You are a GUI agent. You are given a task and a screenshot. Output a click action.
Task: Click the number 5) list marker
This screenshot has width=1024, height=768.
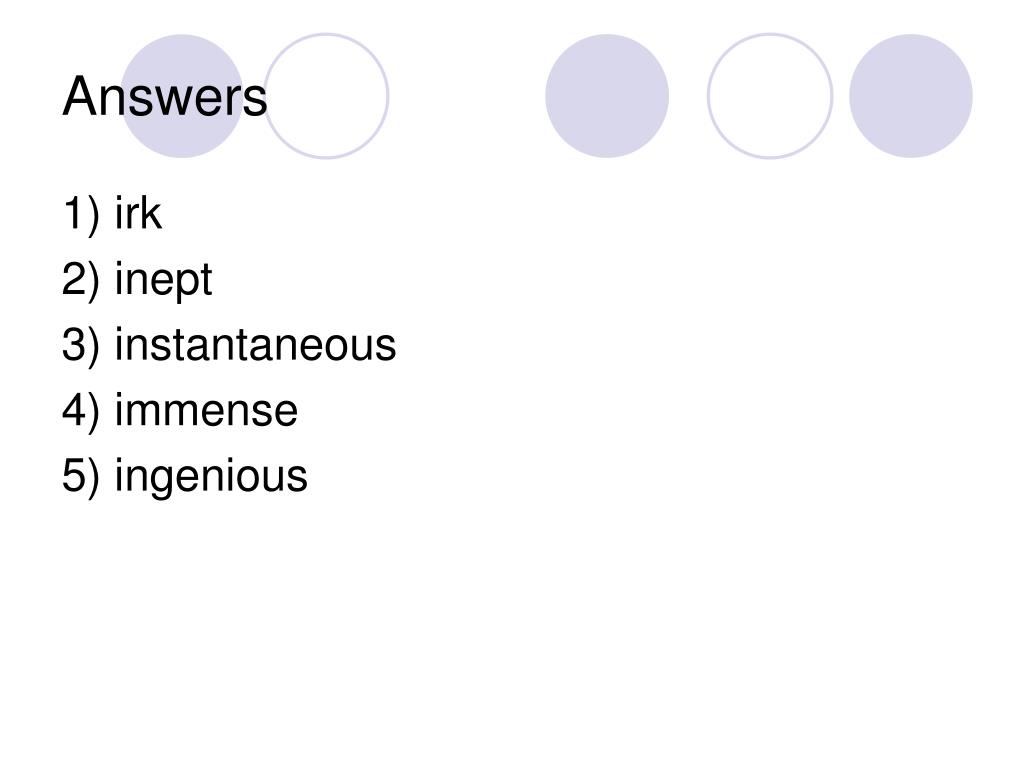81,476
